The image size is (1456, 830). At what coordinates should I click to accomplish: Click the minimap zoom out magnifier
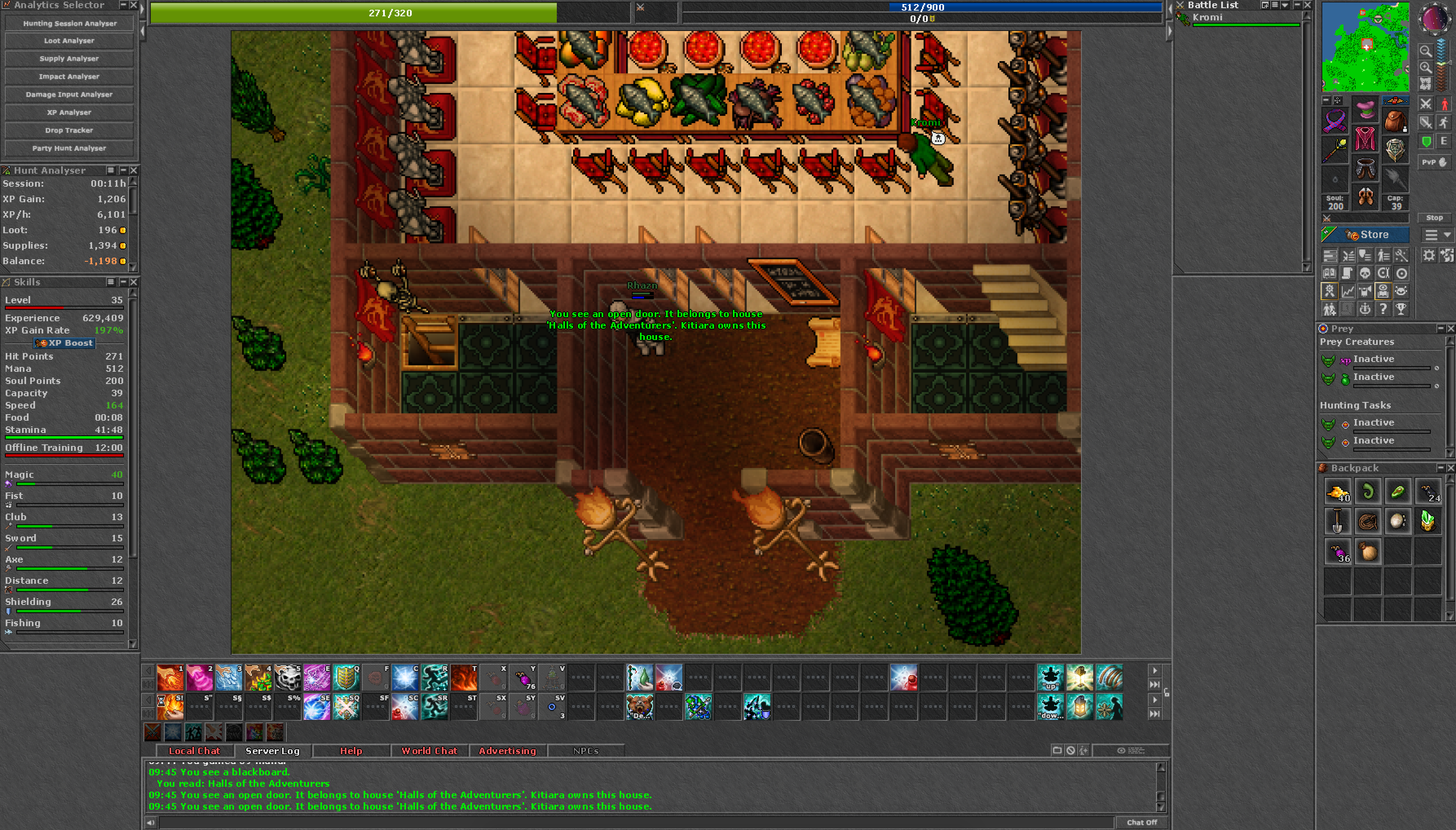coord(1425,51)
